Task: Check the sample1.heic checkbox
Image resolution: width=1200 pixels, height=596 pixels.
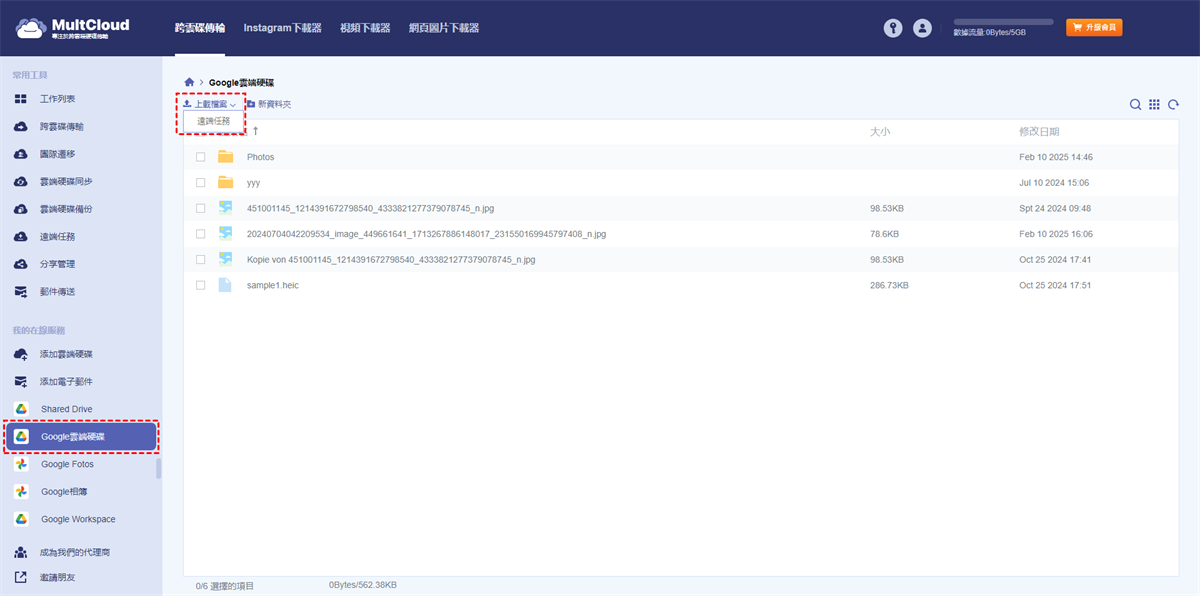Action: point(201,285)
